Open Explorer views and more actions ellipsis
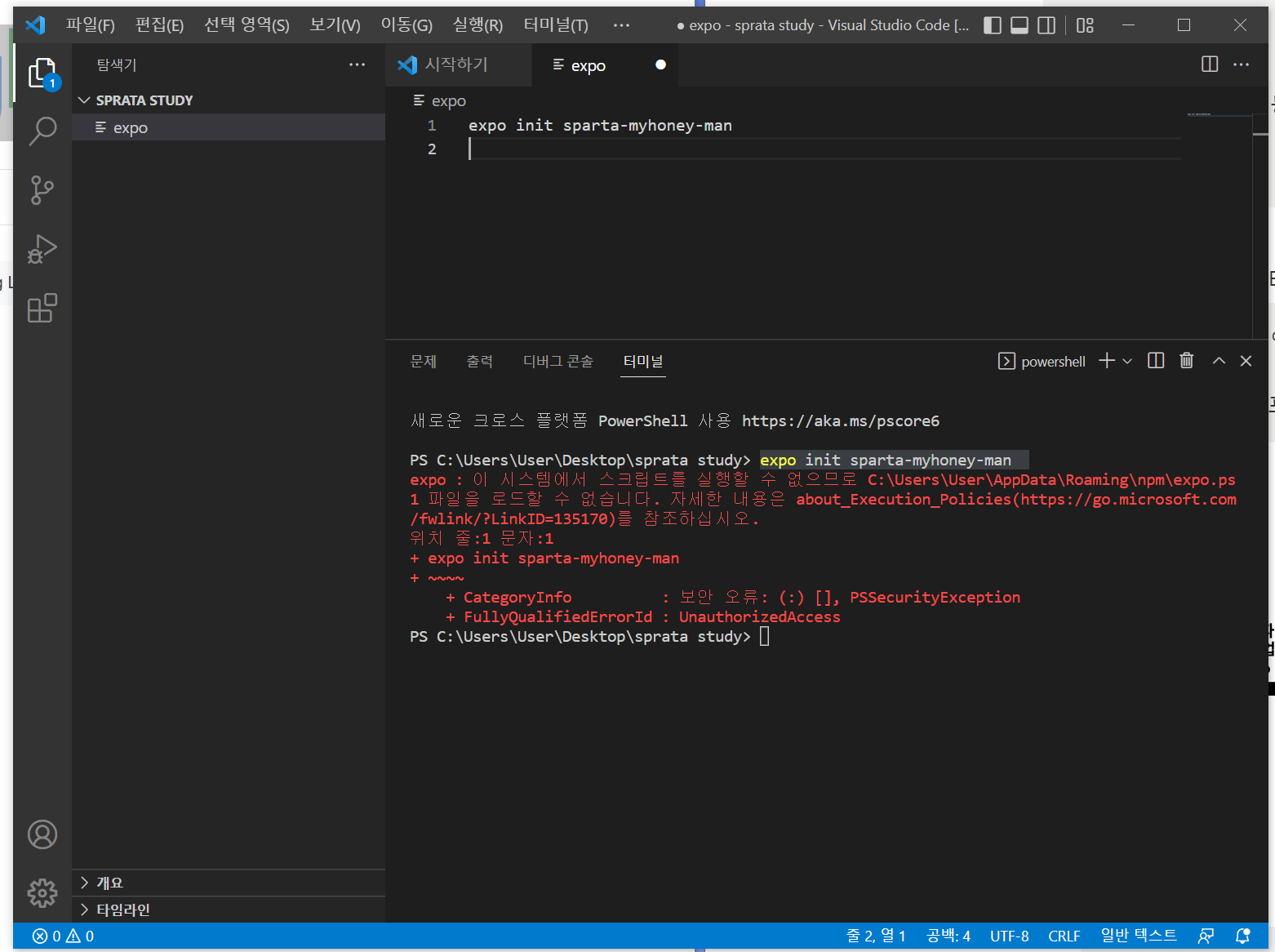This screenshot has width=1275, height=952. pos(357,65)
